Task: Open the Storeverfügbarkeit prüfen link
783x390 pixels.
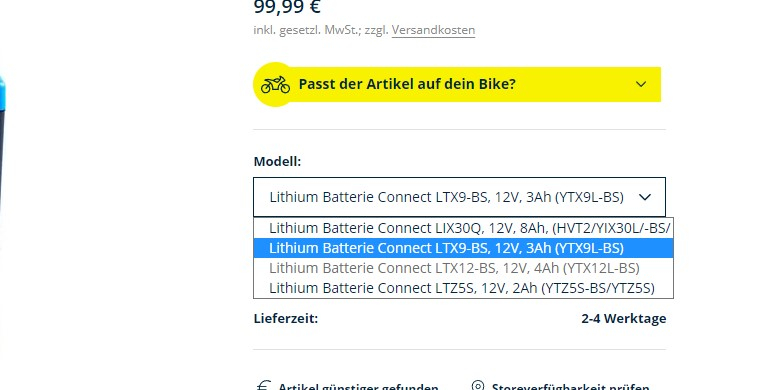Action: pyautogui.click(x=570, y=387)
